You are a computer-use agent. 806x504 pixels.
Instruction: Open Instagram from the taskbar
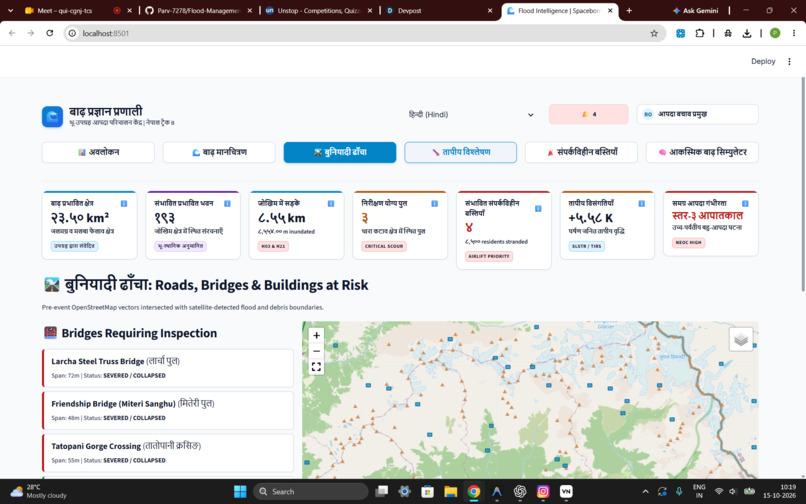tap(543, 492)
